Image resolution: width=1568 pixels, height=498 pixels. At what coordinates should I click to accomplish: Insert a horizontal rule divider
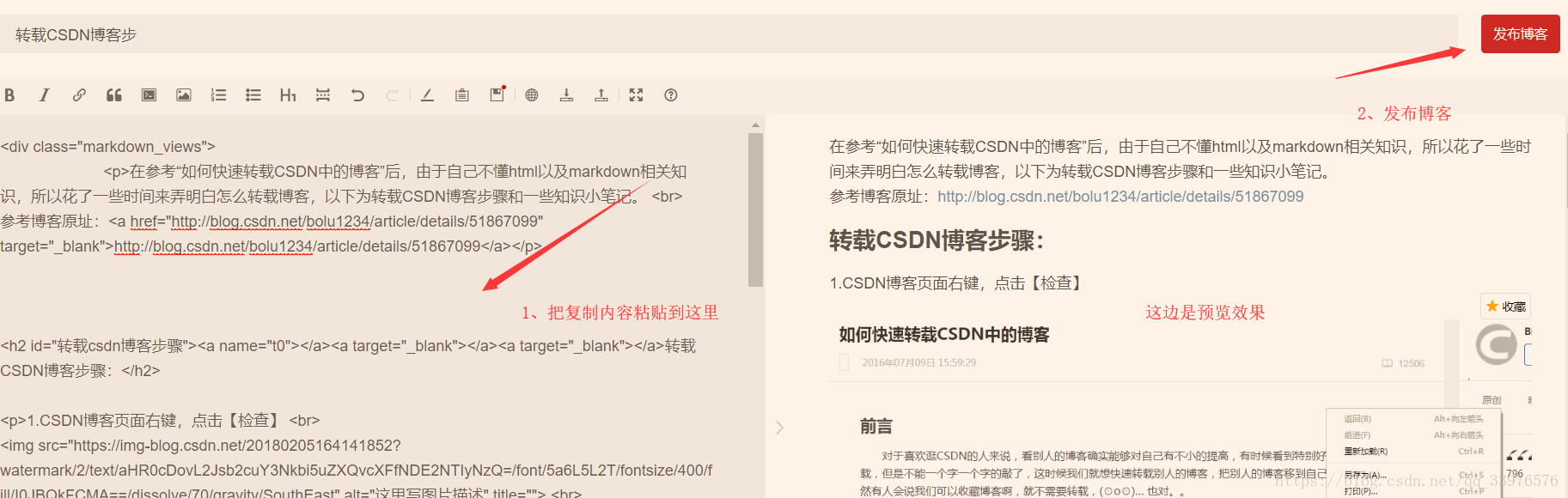(323, 95)
